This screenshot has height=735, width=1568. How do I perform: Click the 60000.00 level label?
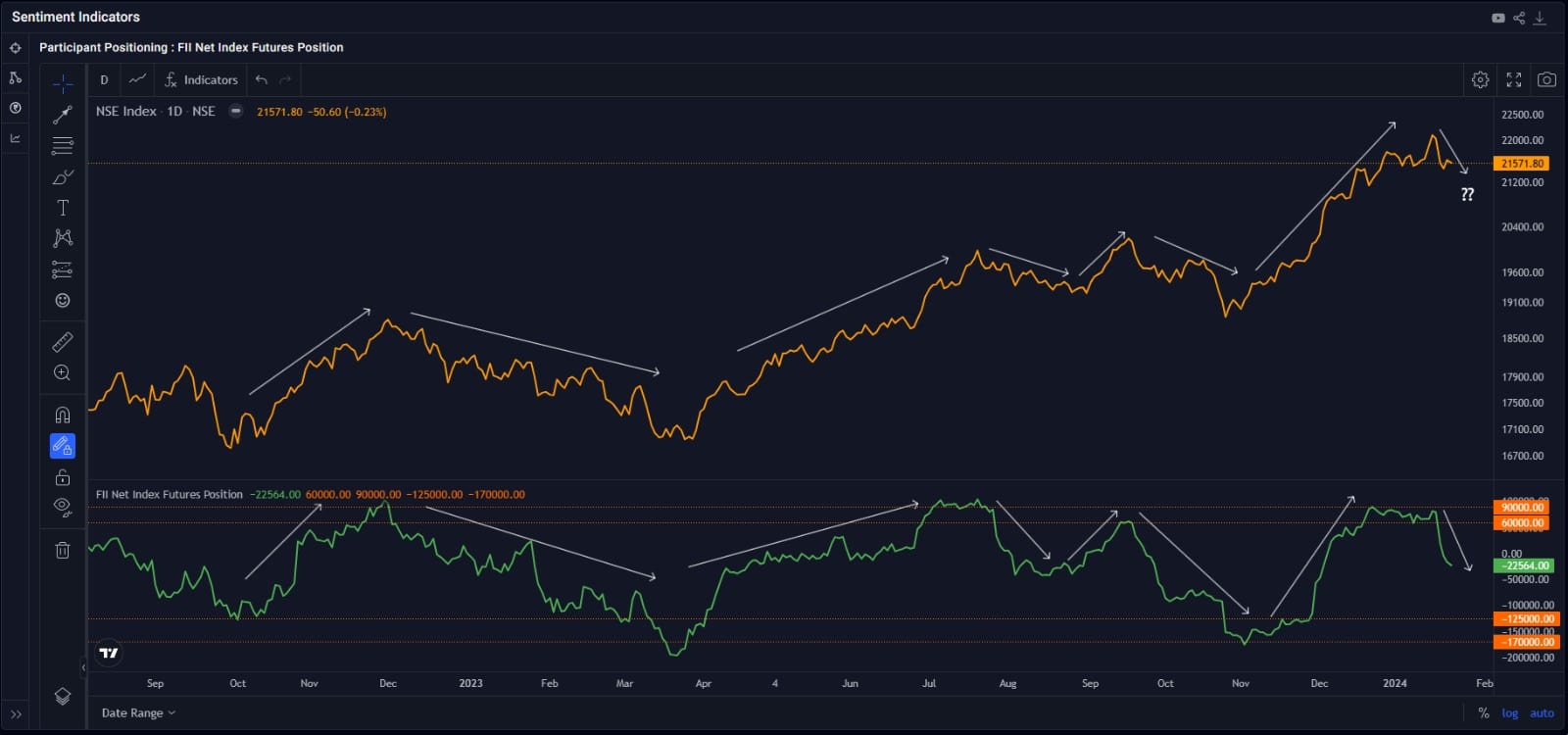[1521, 523]
